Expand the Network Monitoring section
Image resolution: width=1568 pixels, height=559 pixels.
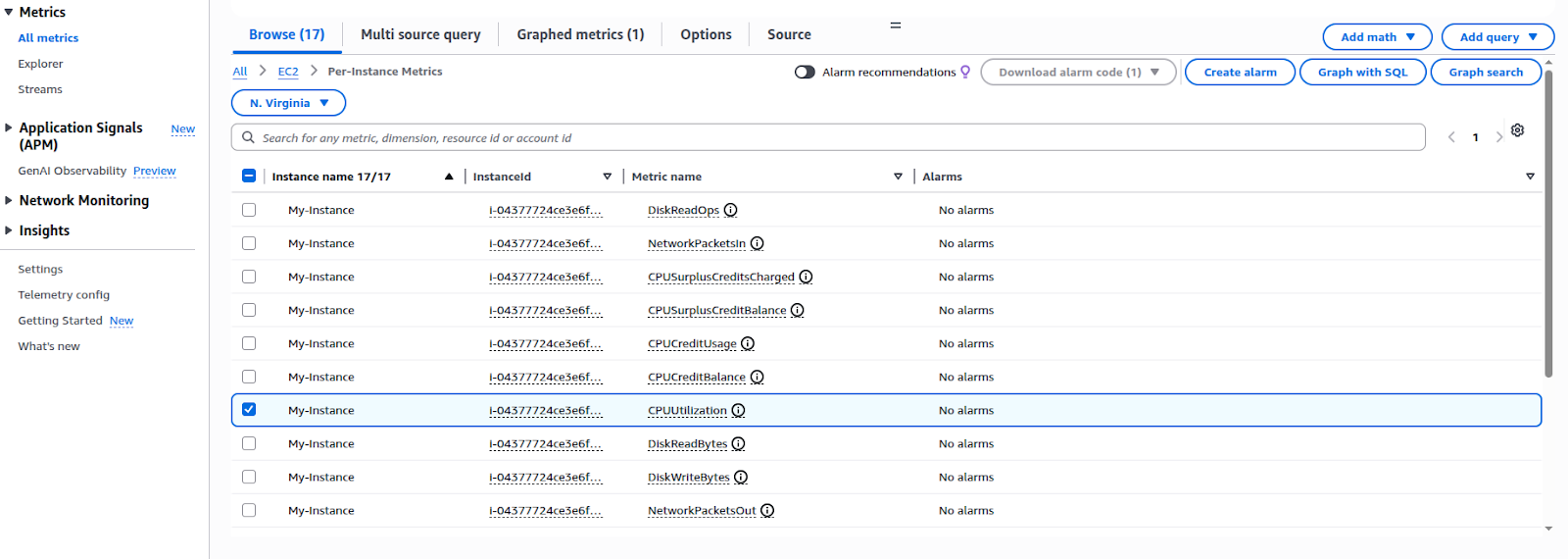(9, 200)
